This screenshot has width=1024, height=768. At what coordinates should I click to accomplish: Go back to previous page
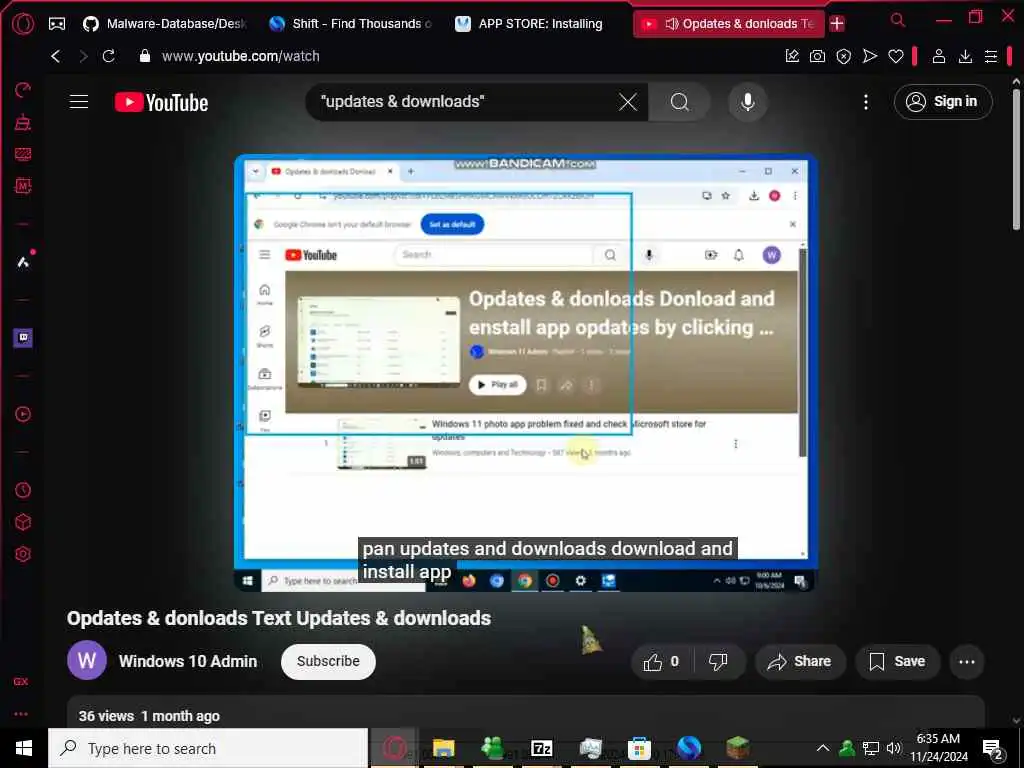(x=56, y=56)
